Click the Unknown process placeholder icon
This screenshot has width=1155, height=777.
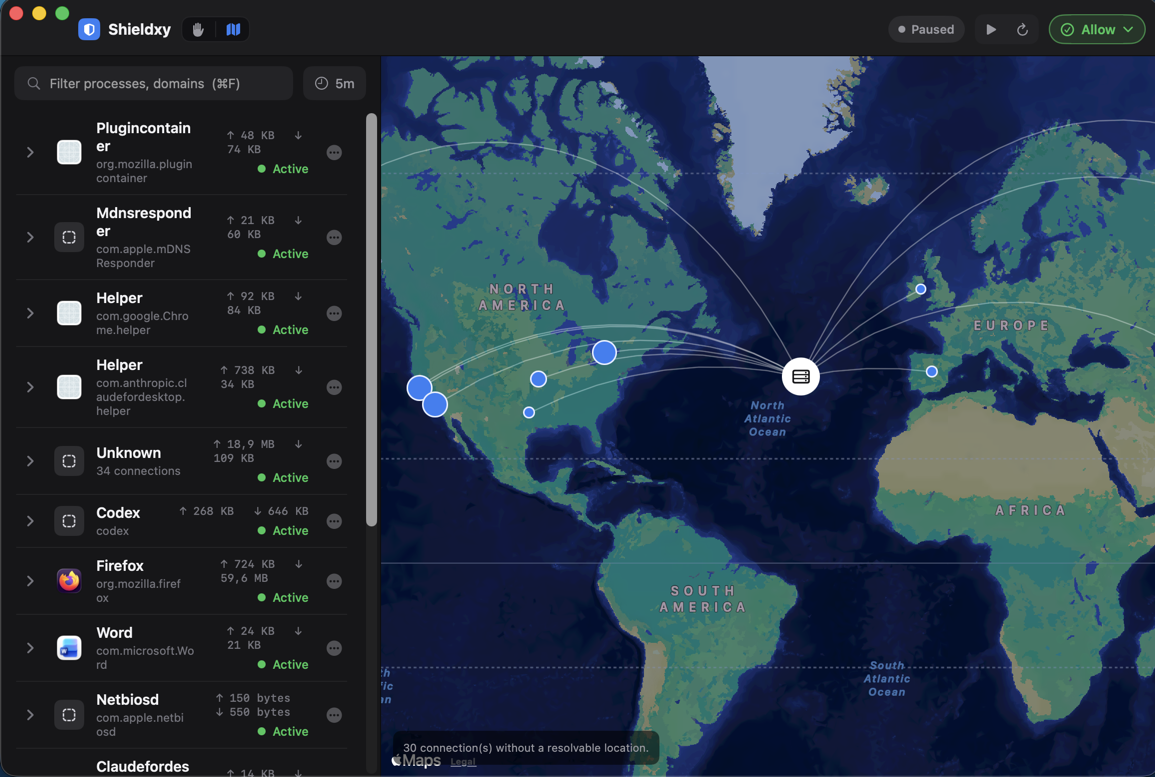point(69,461)
